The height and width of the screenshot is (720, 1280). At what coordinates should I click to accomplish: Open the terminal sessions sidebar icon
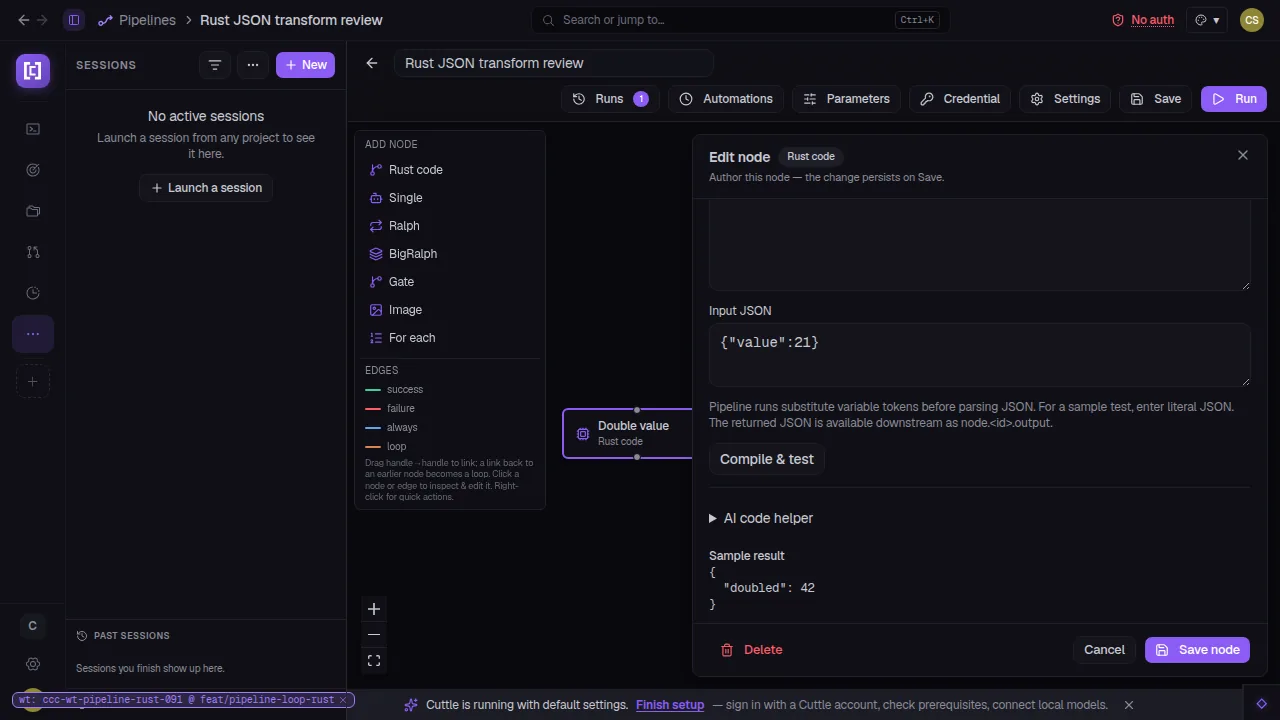[x=33, y=129]
